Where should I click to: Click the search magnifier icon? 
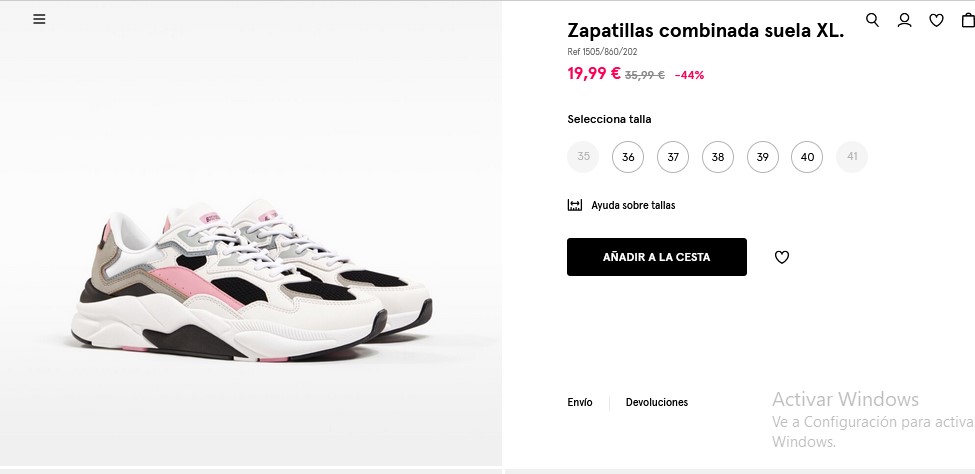pyautogui.click(x=872, y=19)
